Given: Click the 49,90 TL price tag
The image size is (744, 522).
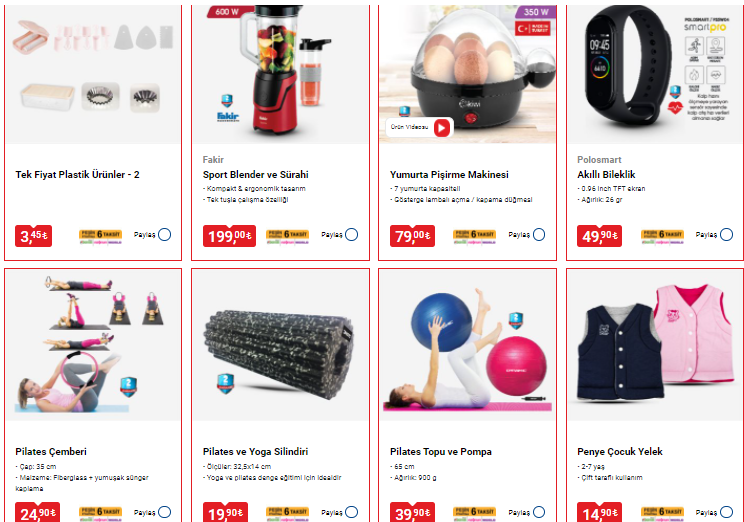Looking at the screenshot, I should click(599, 236).
